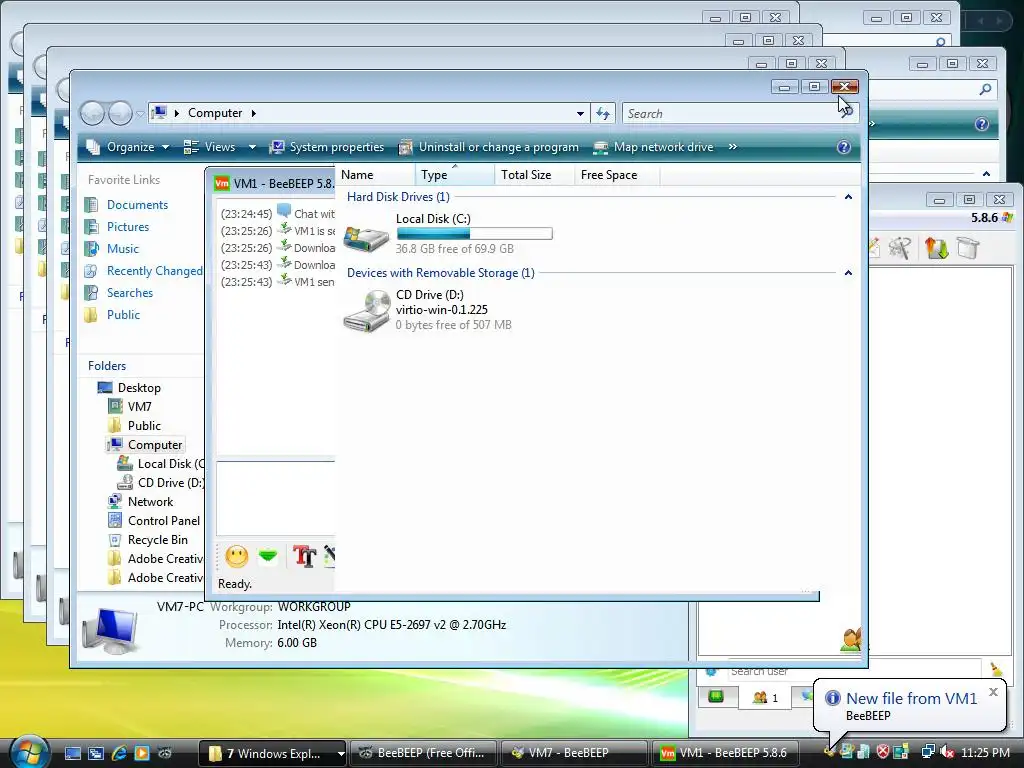The height and width of the screenshot is (768, 1024).
Task: Click Switch between windows in Quick Launch
Action: pos(96,753)
